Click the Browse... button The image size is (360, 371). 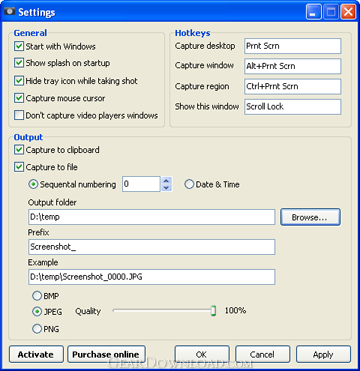(x=310, y=217)
